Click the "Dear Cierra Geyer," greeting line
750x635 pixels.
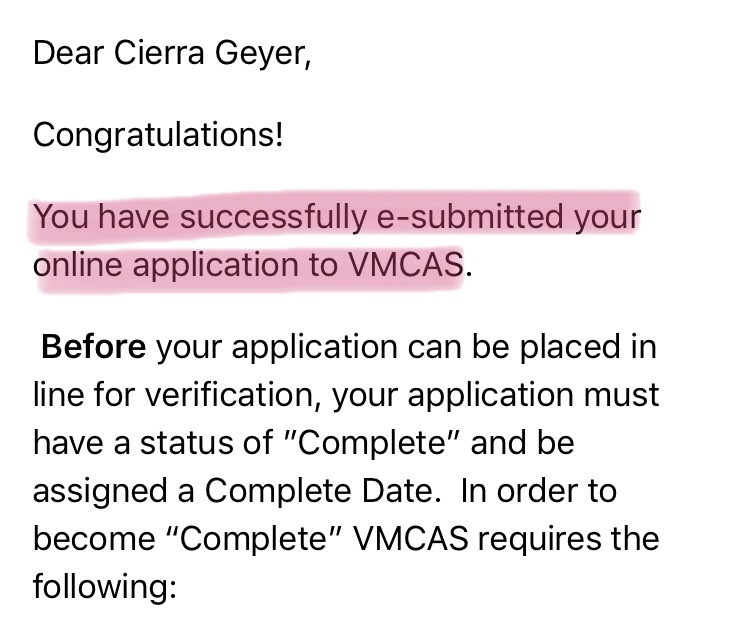tap(172, 53)
